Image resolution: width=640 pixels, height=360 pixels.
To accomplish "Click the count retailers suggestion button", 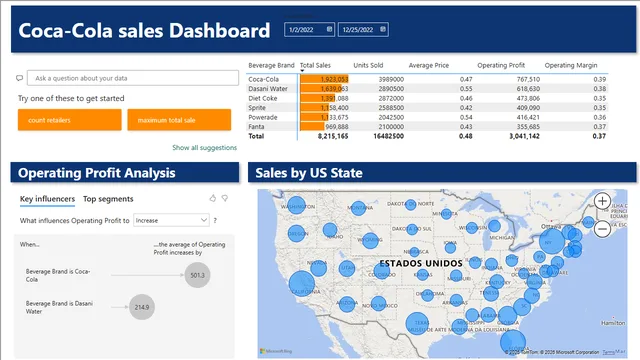I will pyautogui.click(x=69, y=120).
